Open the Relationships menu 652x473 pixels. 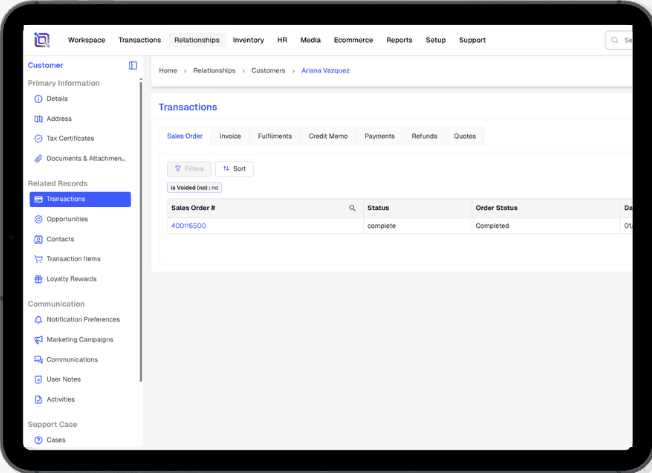[197, 40]
